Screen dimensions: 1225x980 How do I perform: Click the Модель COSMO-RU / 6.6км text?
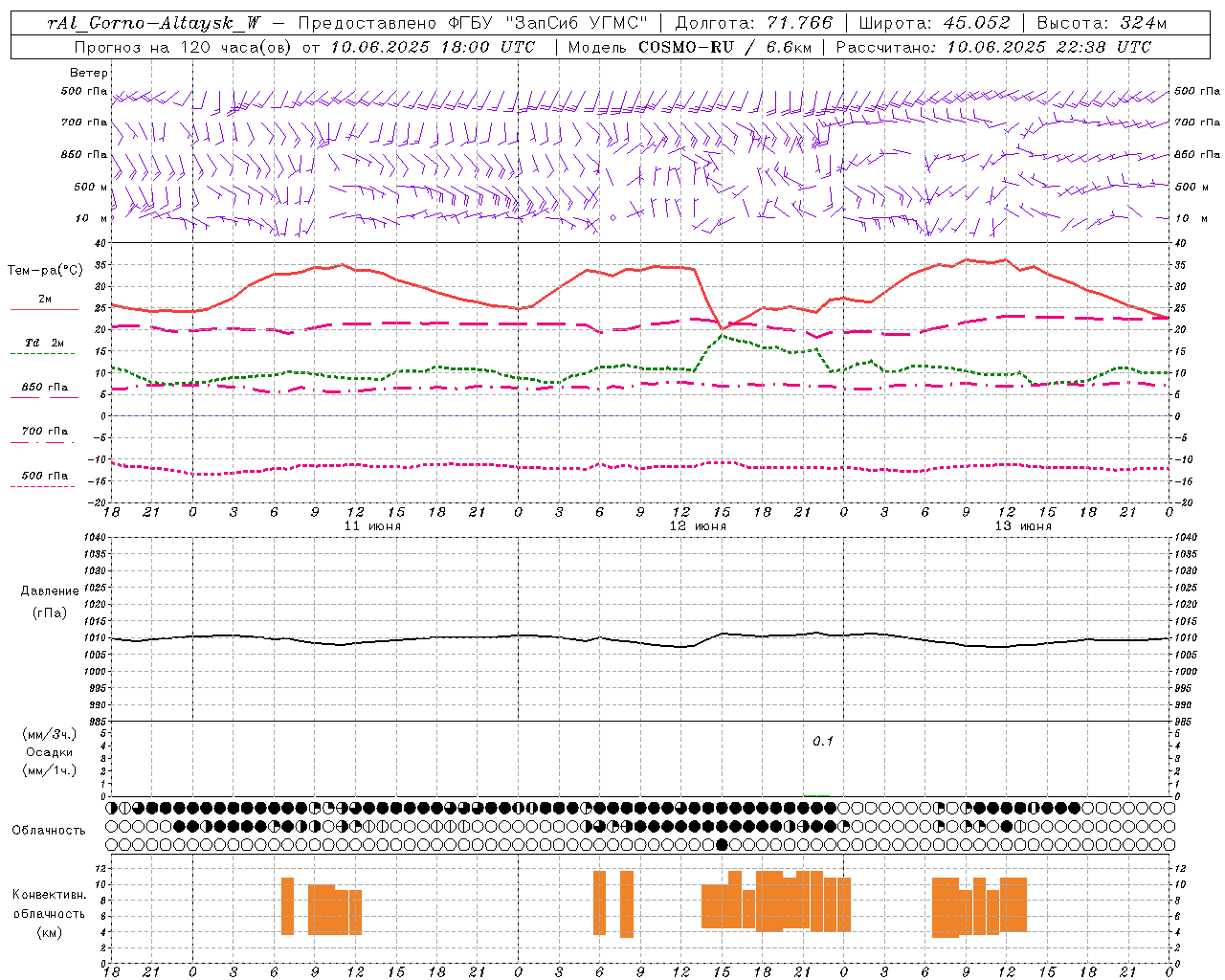point(690,47)
